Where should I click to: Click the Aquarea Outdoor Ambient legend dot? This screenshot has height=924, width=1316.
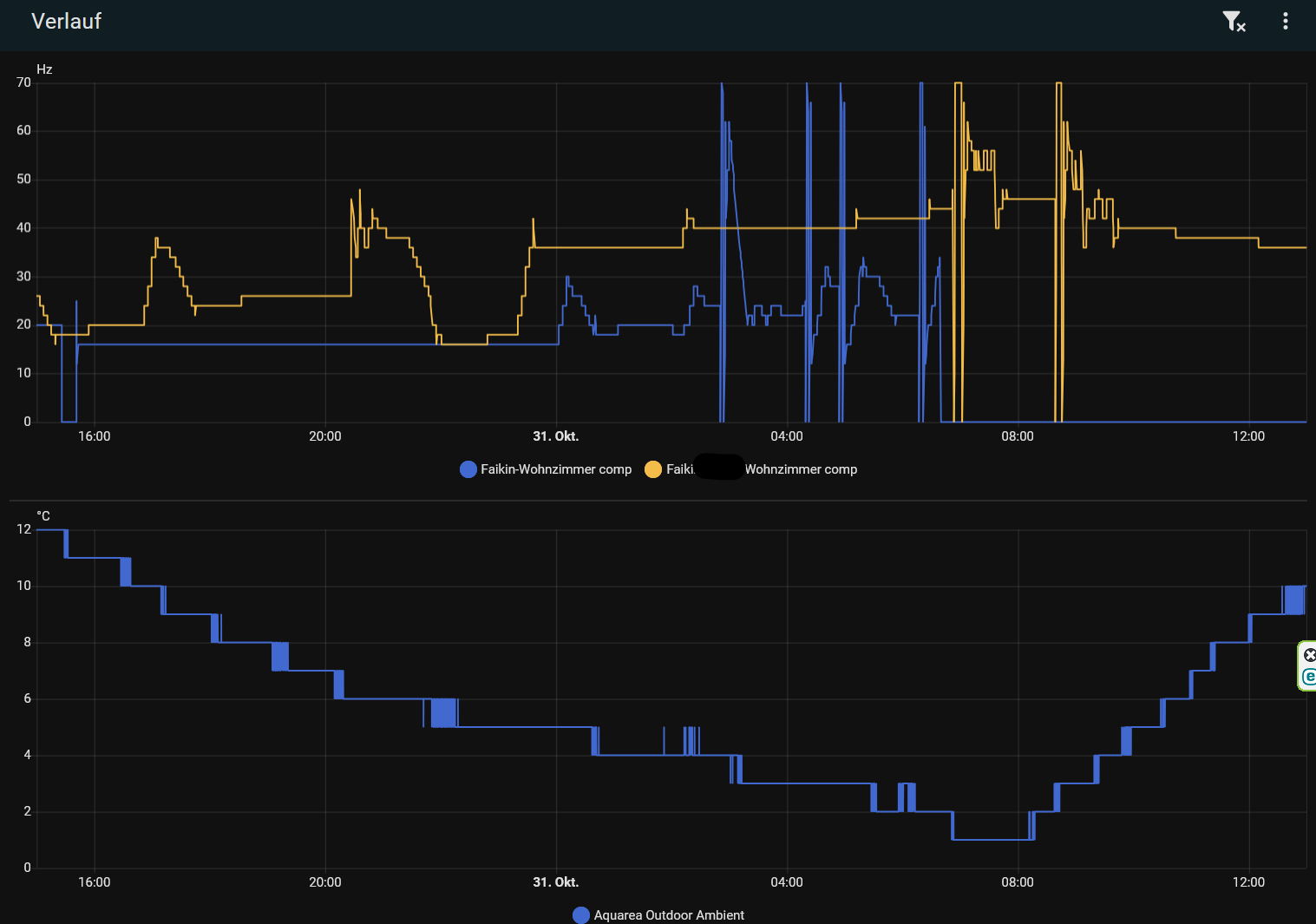581,915
